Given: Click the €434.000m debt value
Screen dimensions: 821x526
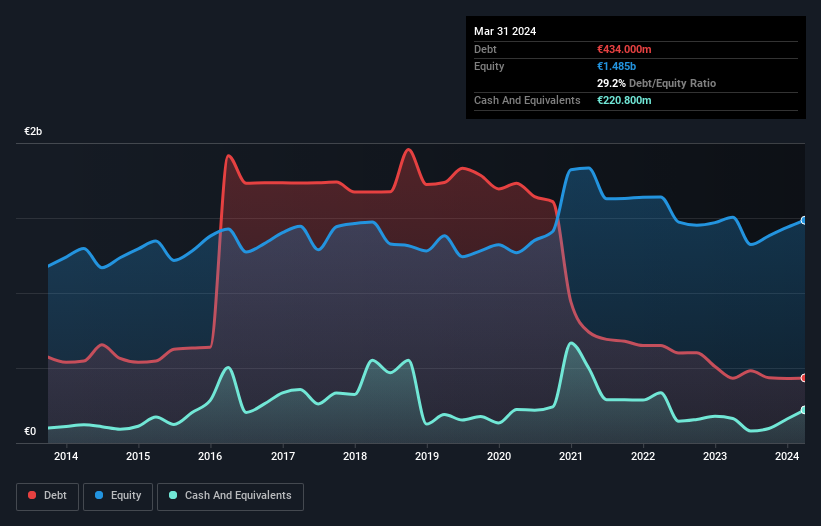Looking at the screenshot, I should [624, 49].
